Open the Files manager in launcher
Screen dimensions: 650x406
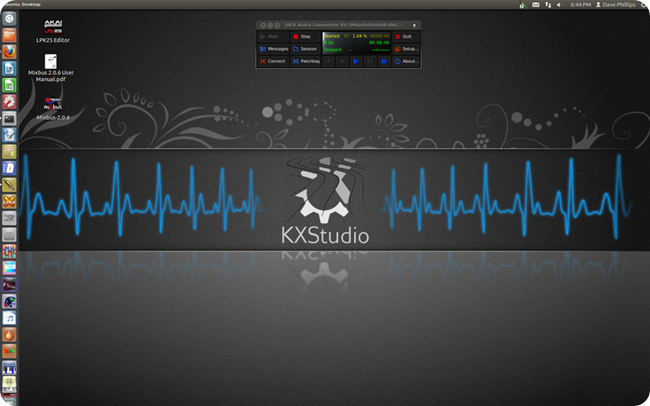pos(9,35)
